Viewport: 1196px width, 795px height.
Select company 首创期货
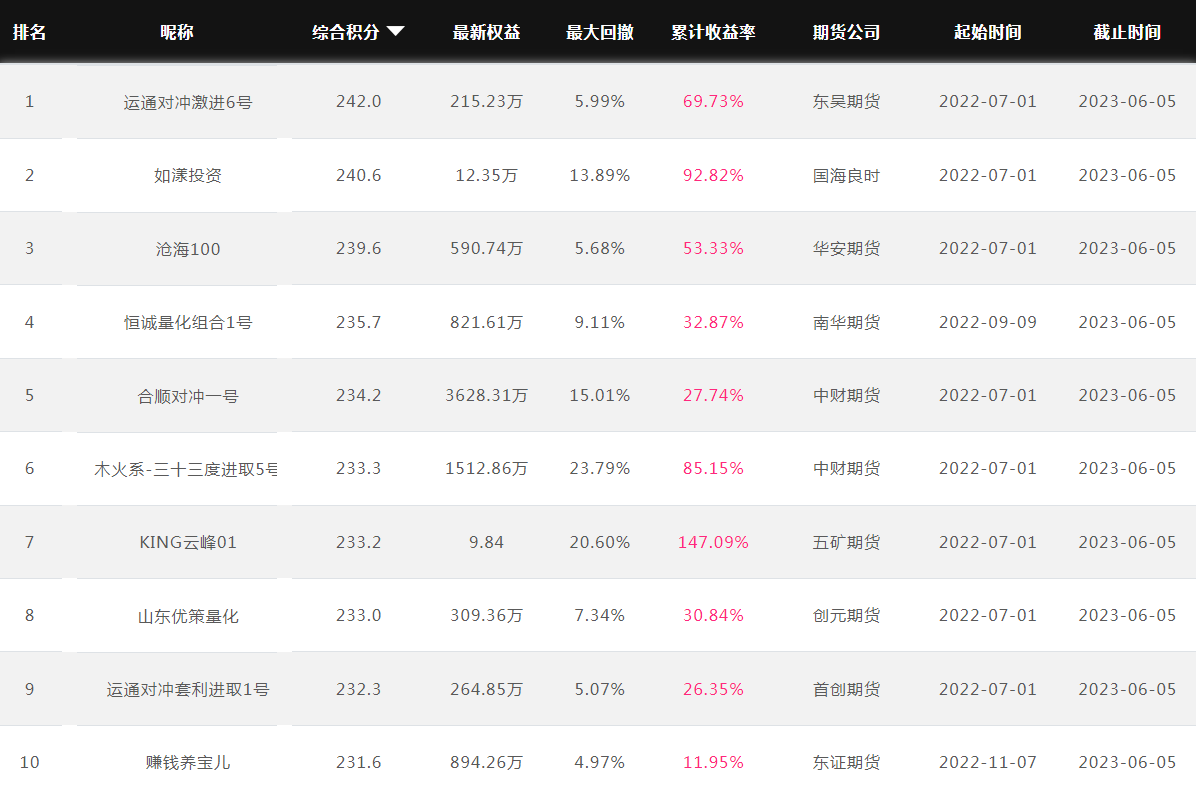pyautogui.click(x=847, y=690)
